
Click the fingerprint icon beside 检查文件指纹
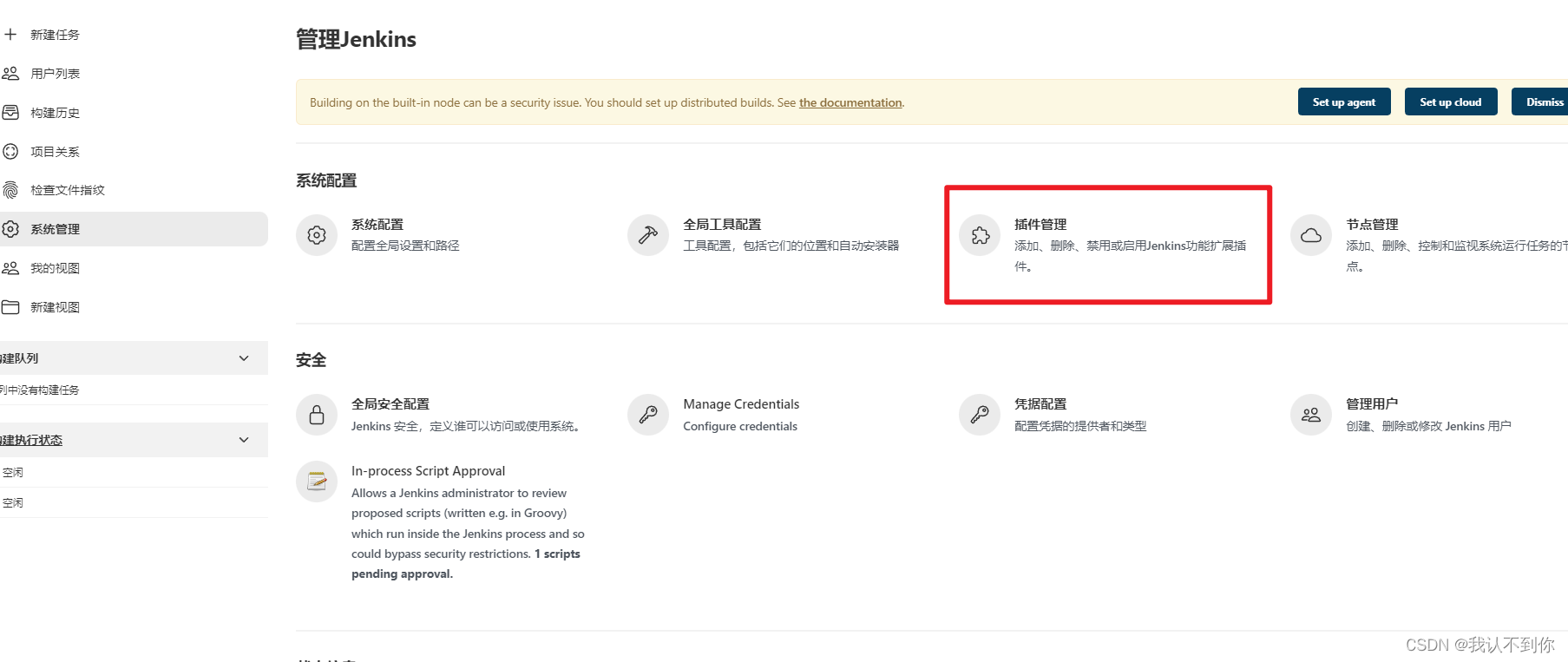[x=10, y=190]
